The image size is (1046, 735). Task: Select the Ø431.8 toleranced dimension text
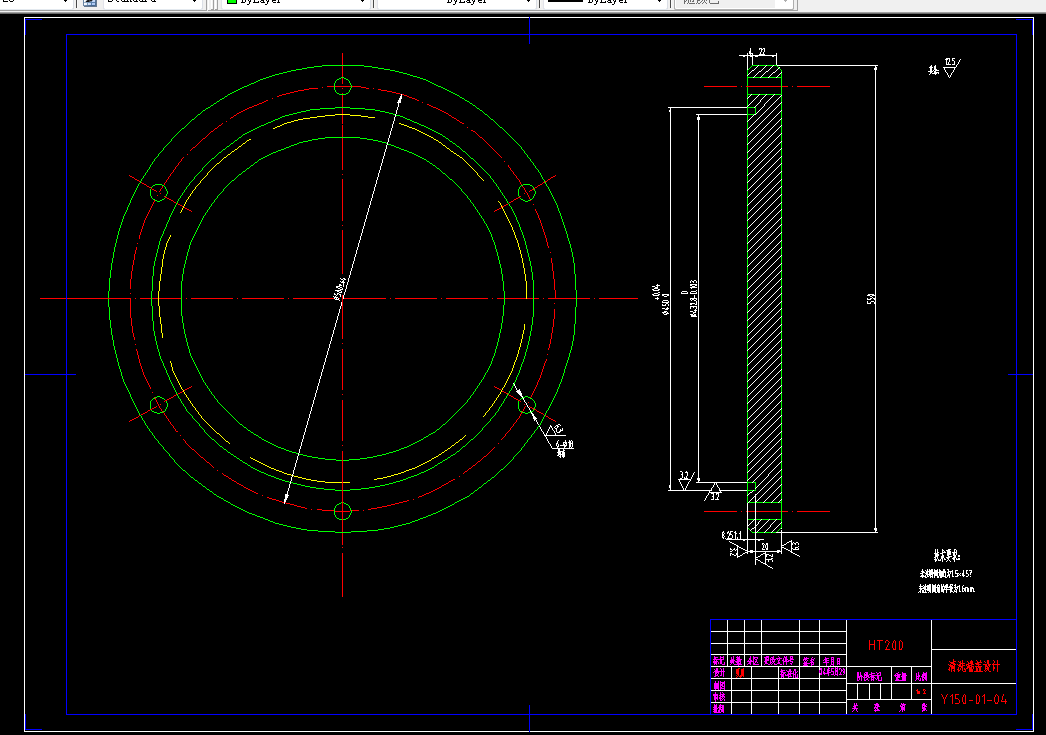pos(690,298)
